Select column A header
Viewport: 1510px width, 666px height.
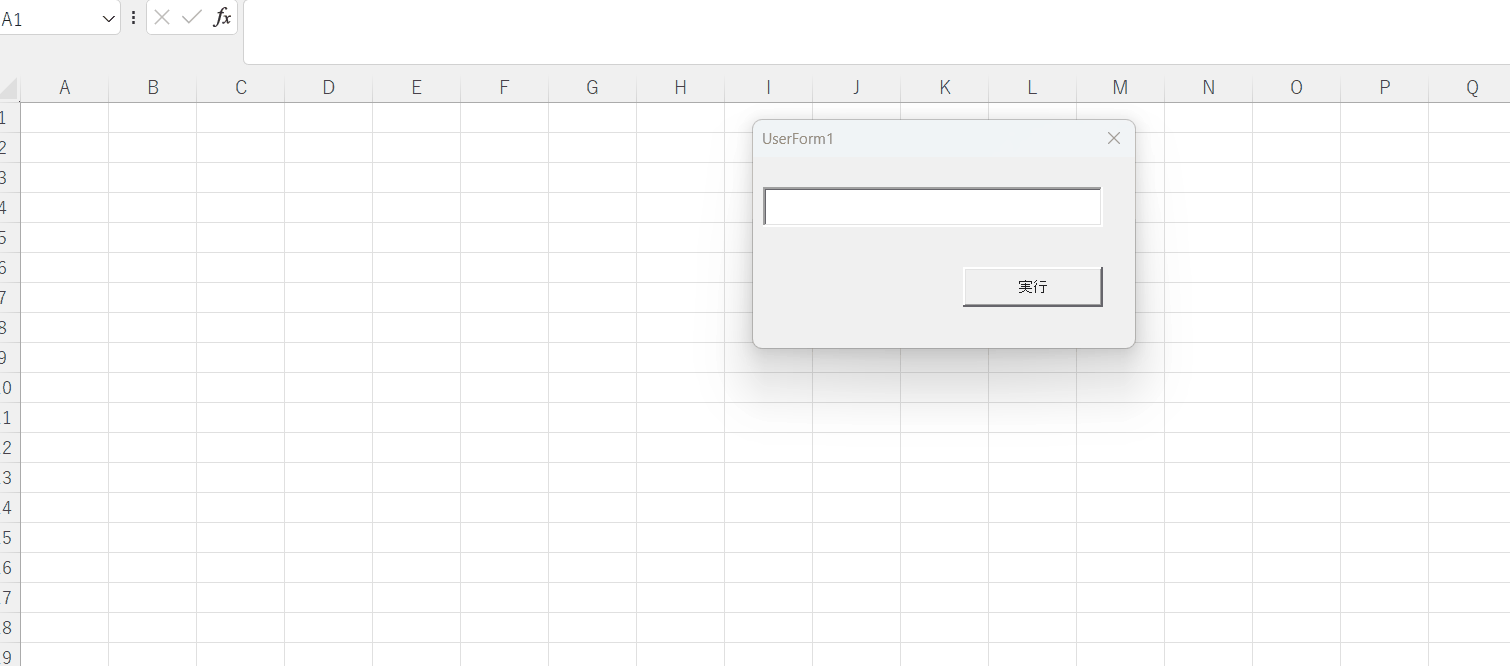click(64, 87)
